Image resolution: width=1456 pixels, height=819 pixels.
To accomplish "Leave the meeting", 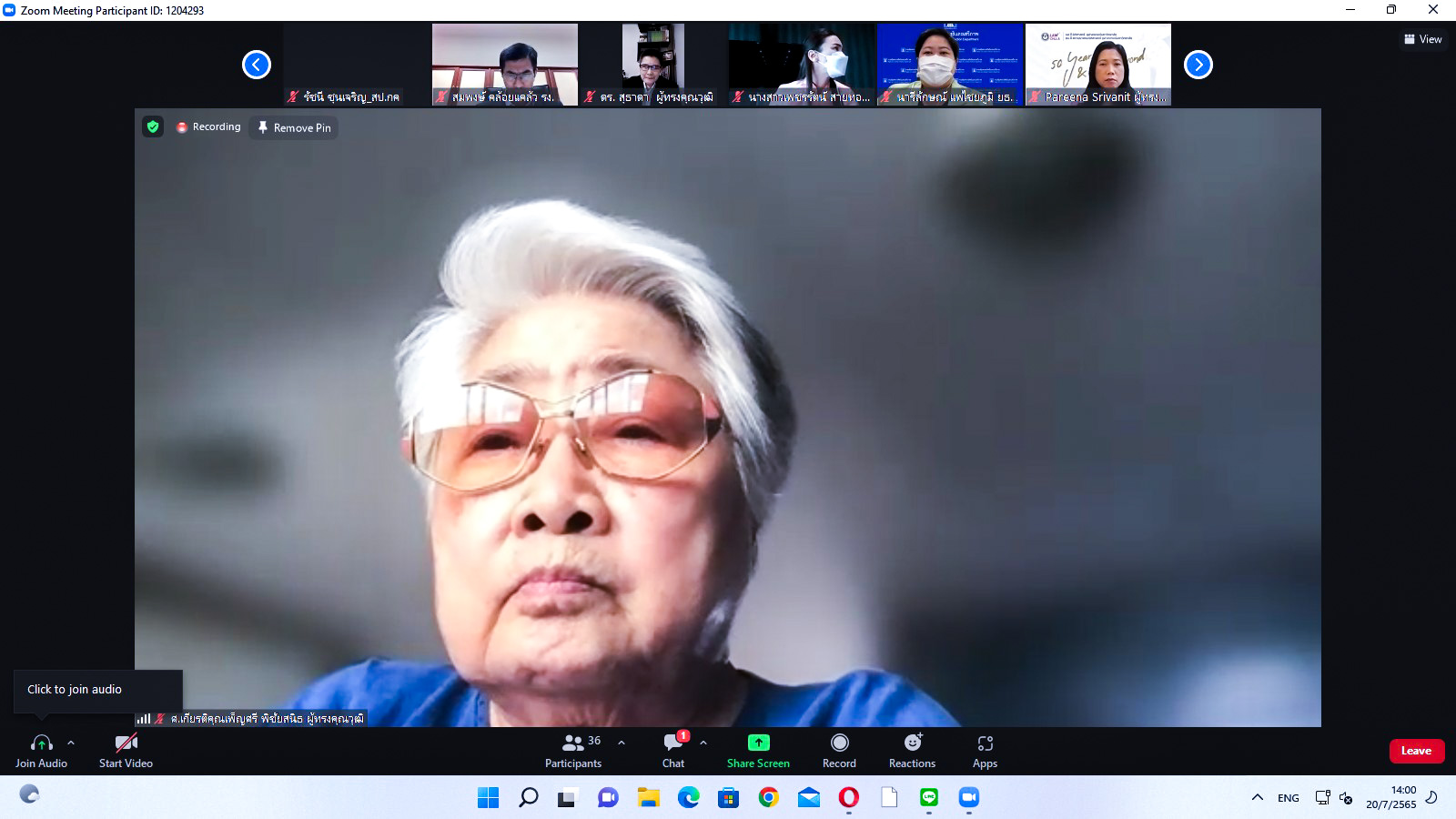I will (x=1416, y=751).
